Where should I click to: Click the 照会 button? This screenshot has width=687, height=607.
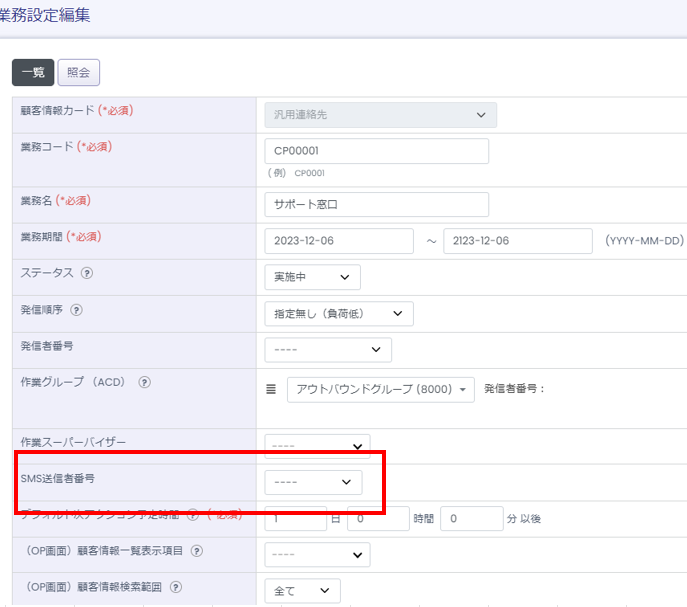pyautogui.click(x=79, y=72)
